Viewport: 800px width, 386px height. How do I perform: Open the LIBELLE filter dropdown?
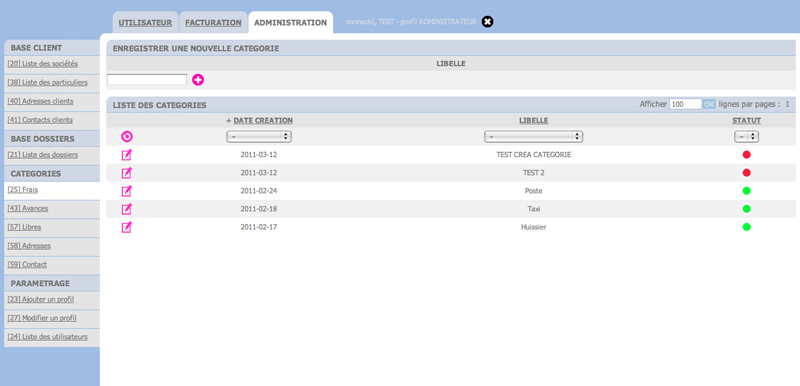click(533, 137)
